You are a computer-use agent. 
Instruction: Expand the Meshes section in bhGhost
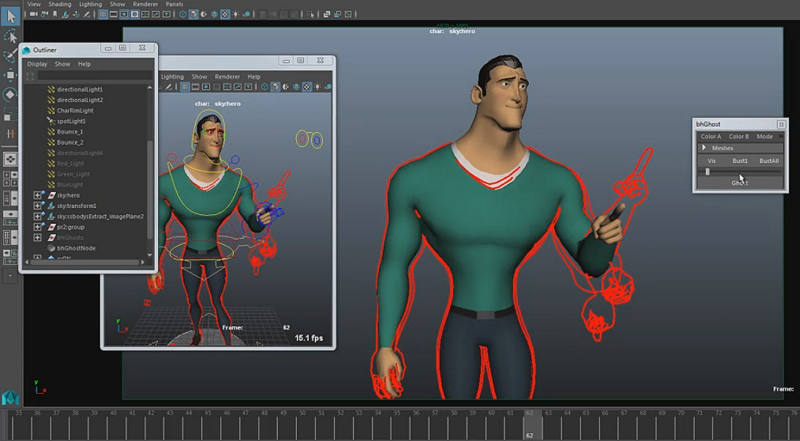[703, 148]
